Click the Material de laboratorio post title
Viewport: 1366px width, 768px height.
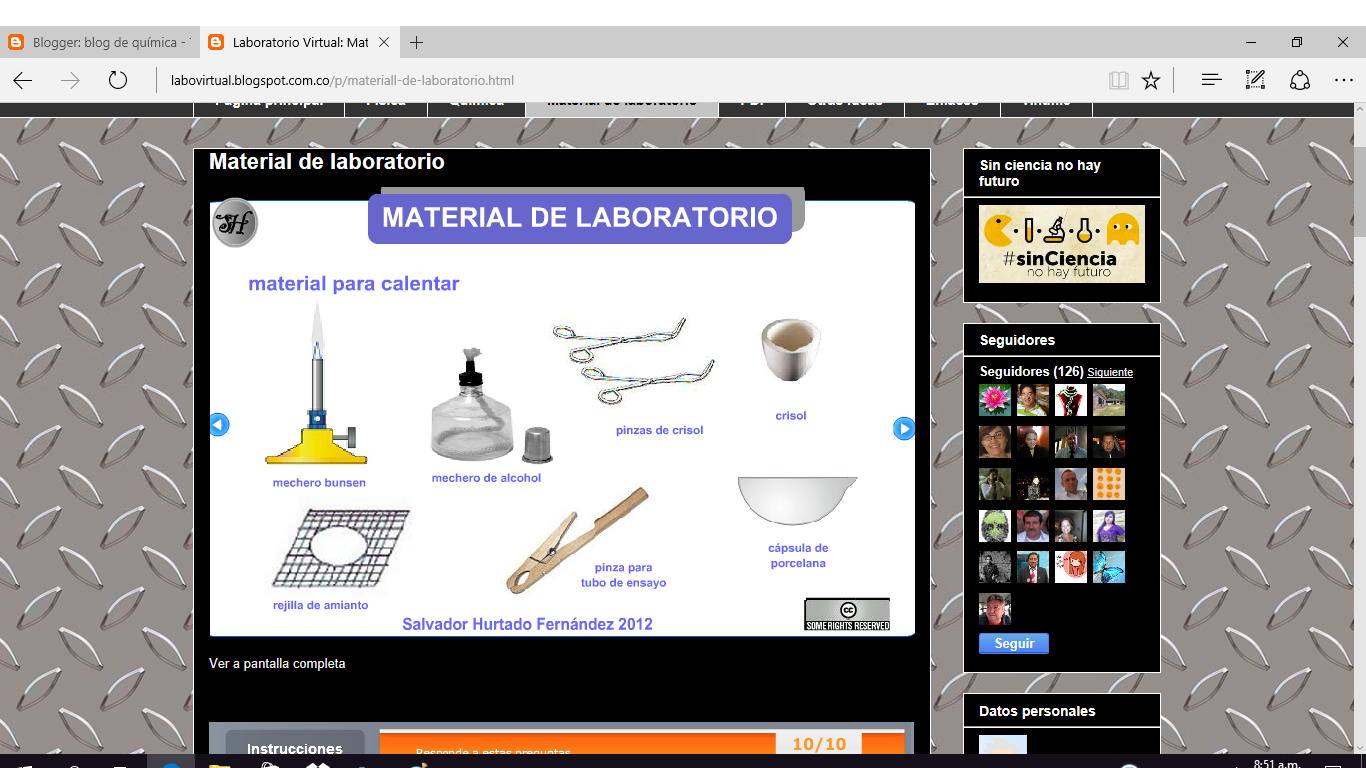tap(327, 161)
